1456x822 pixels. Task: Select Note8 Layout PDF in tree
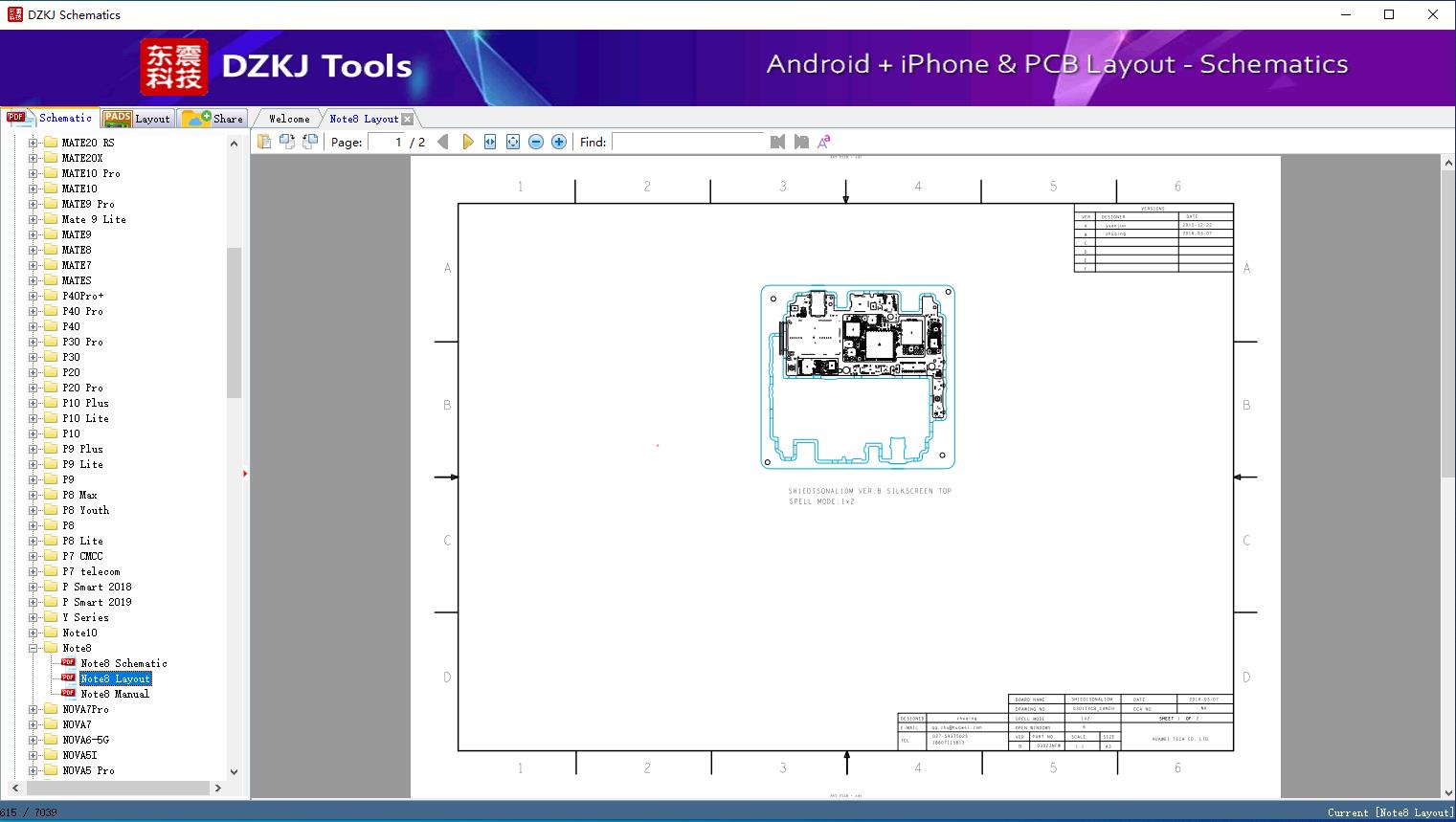[x=116, y=678]
